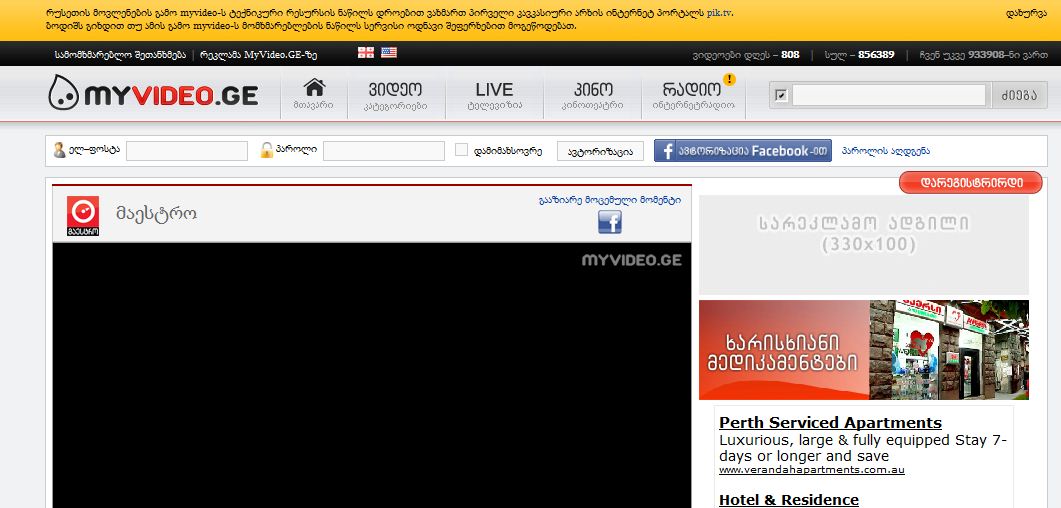Click the Maestro channel title text

tap(156, 215)
